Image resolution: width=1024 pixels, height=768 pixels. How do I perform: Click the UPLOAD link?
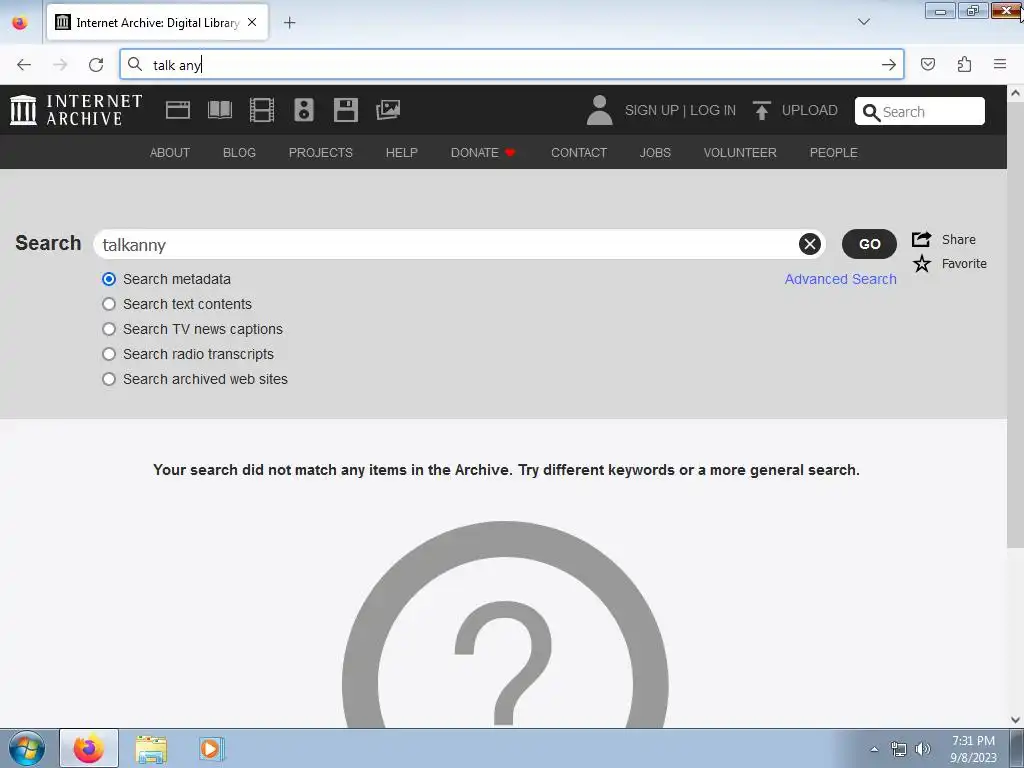tap(809, 110)
